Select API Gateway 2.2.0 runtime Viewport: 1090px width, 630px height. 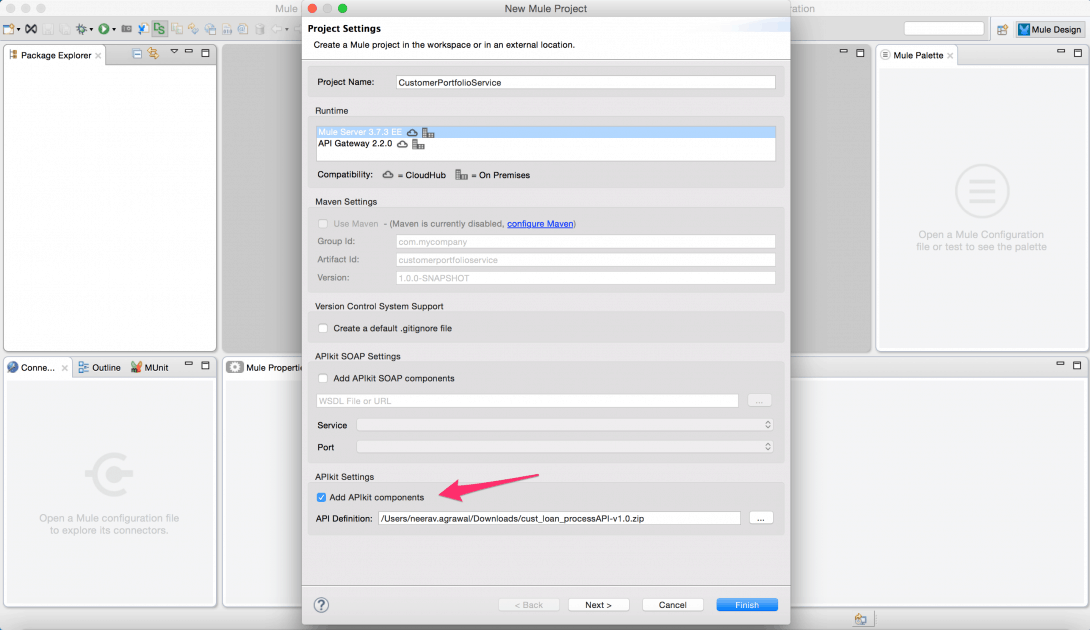[x=355, y=144]
